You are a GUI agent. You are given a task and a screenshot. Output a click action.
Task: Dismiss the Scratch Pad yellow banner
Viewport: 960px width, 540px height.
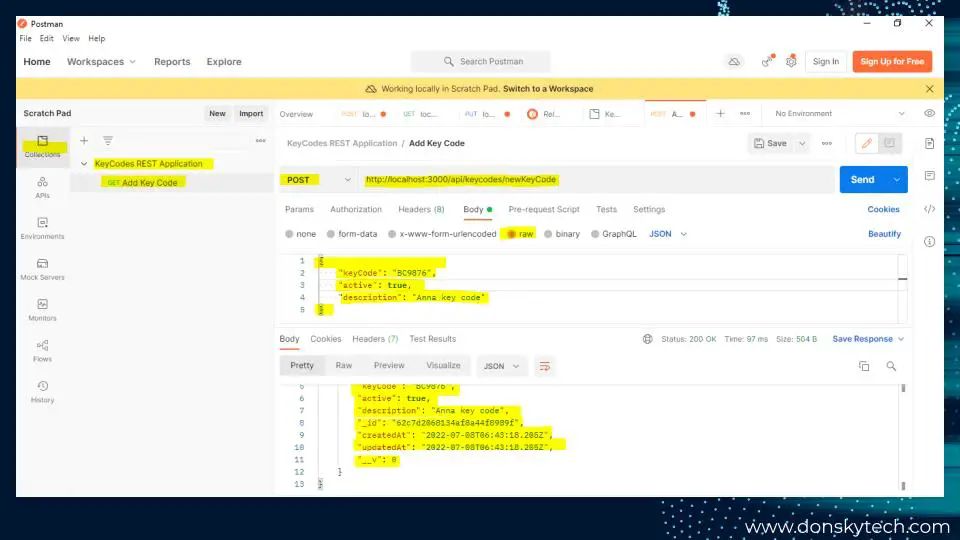tap(929, 89)
